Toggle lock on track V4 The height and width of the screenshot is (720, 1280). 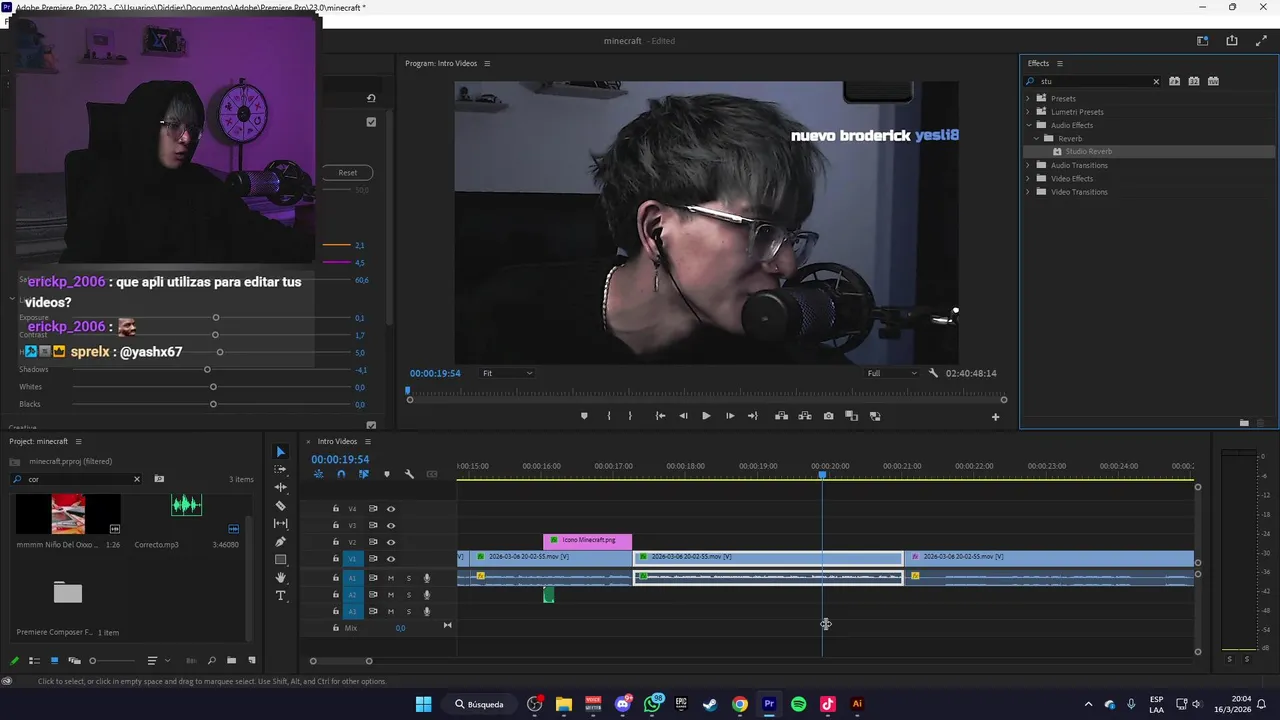click(x=336, y=509)
